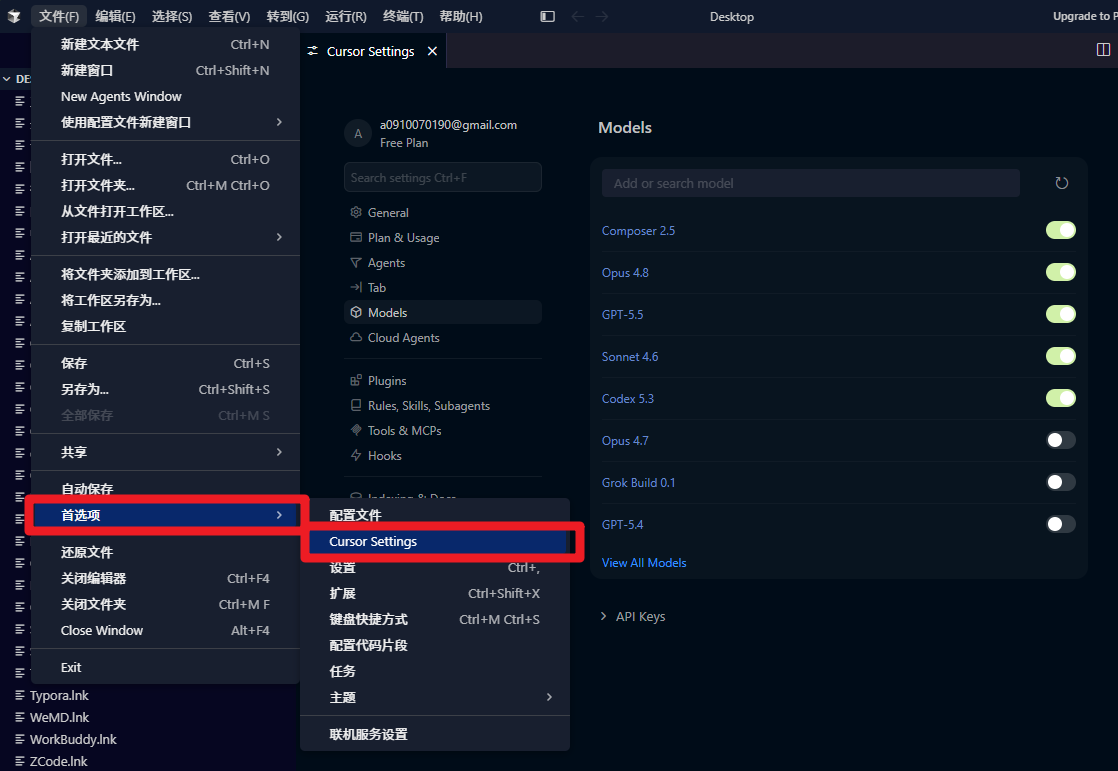This screenshot has height=771, width=1118.
Task: Open the 使用配置文件新建窗口 submenu arrow
Action: [x=279, y=122]
